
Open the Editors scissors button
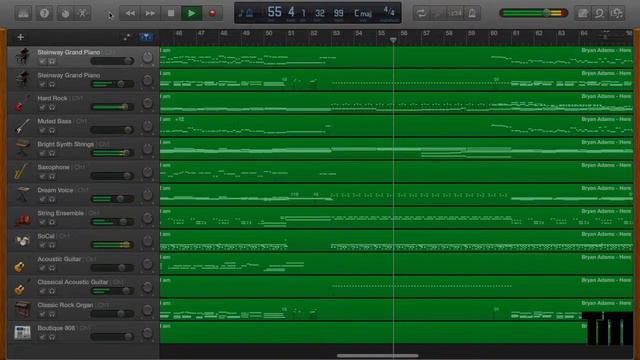click(82, 13)
